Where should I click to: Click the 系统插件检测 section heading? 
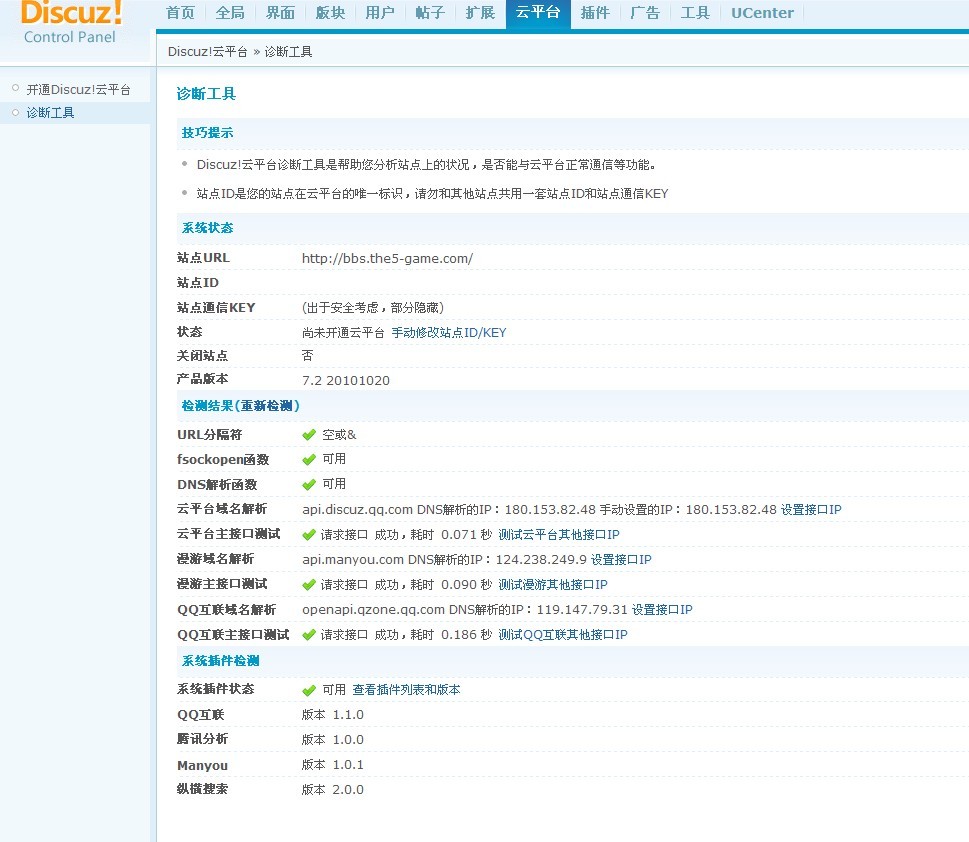click(x=221, y=661)
